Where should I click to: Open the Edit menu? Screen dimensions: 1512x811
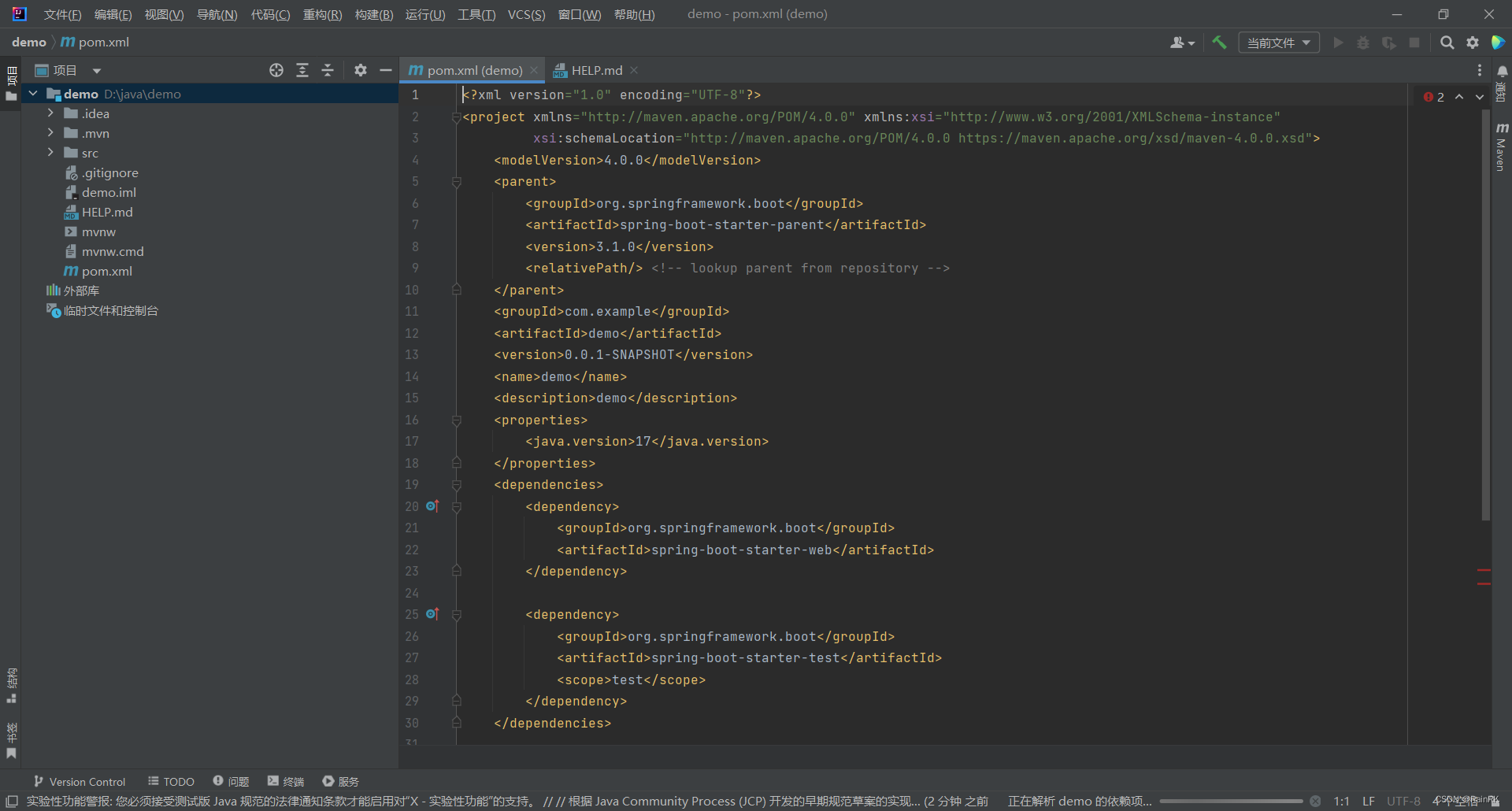point(113,14)
